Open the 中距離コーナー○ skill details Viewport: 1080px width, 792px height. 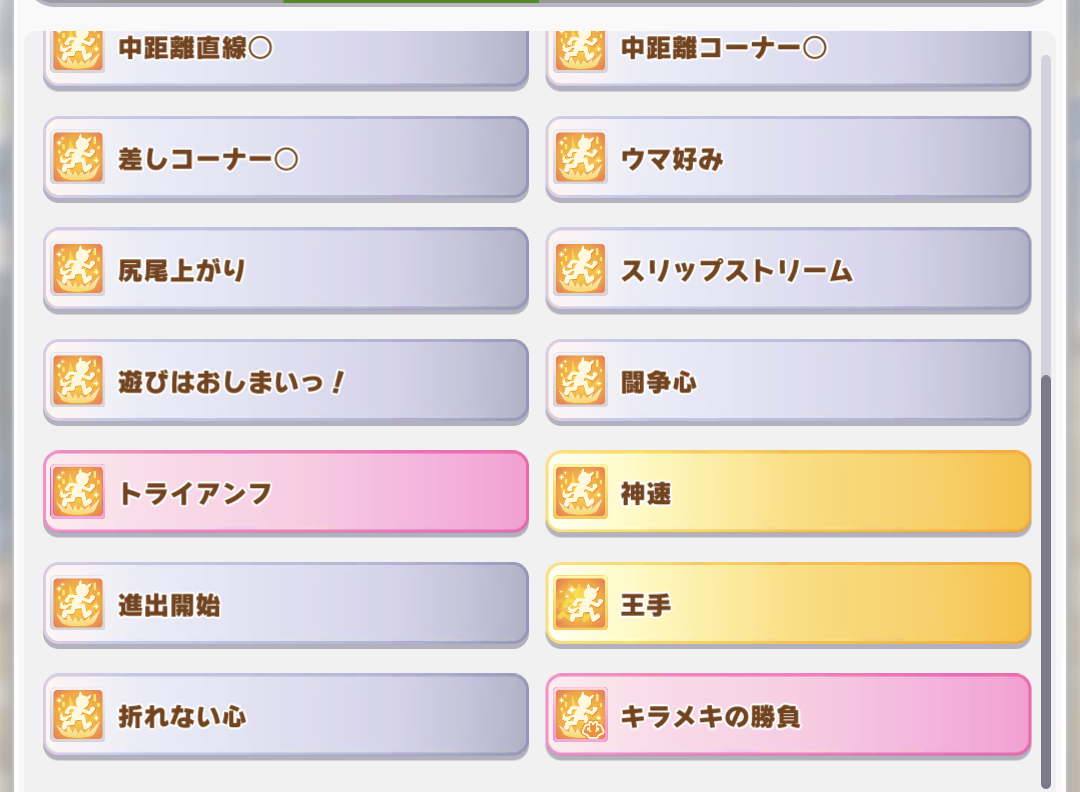click(x=789, y=59)
